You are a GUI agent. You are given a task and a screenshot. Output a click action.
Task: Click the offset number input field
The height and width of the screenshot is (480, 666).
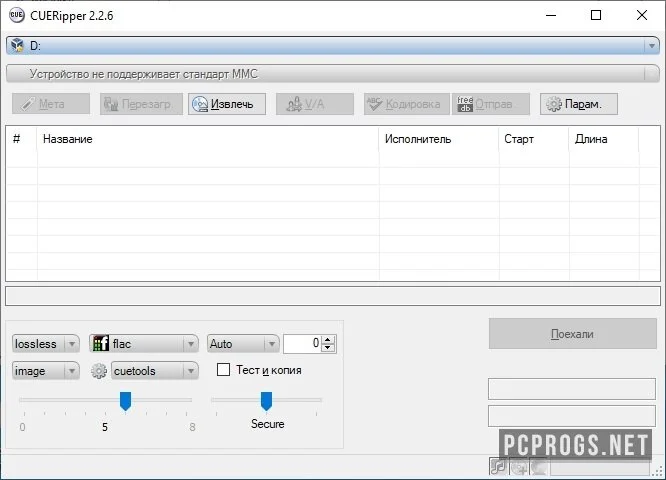[303, 344]
